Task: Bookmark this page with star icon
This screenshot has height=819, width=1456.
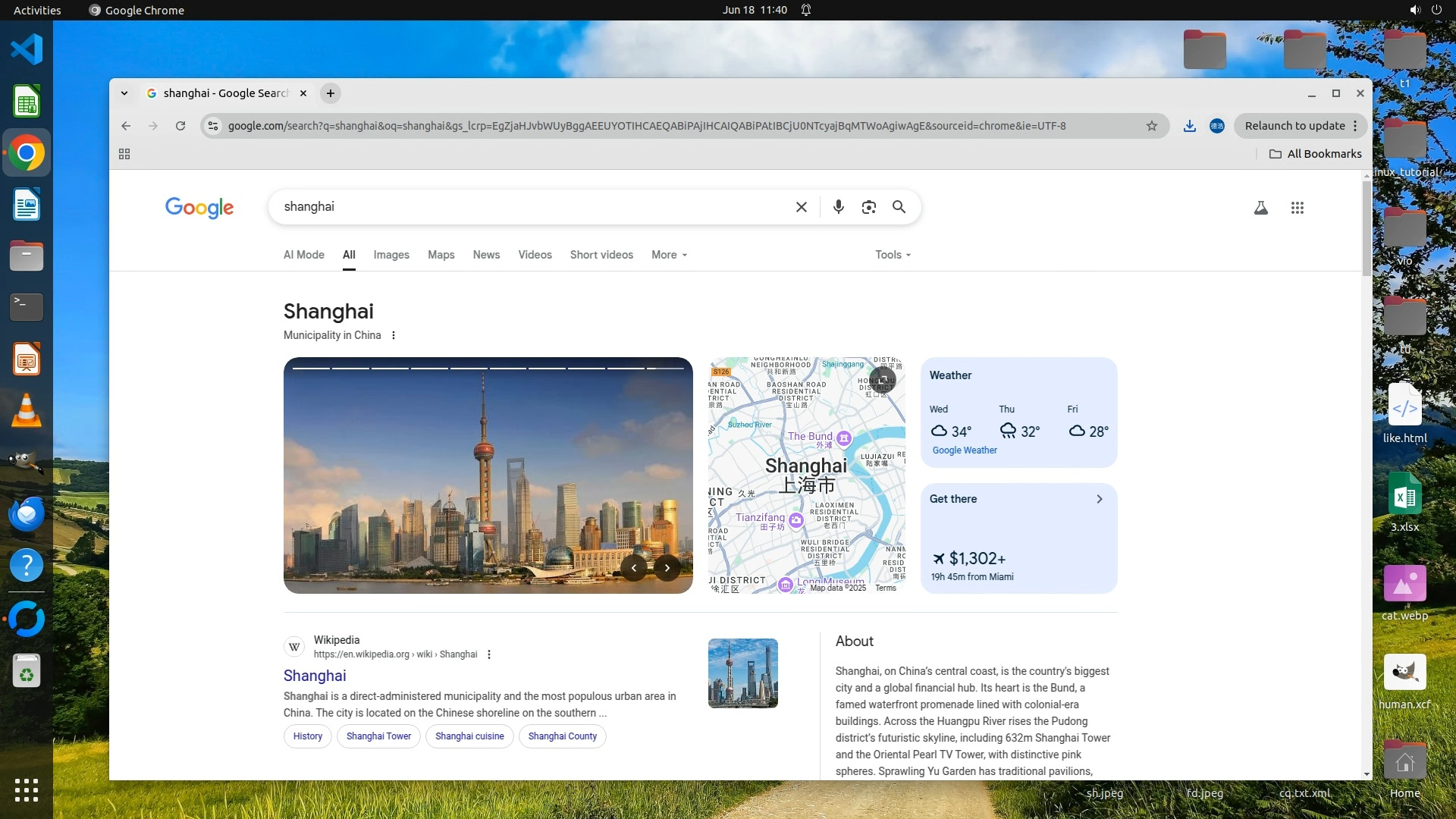Action: pos(1151,126)
